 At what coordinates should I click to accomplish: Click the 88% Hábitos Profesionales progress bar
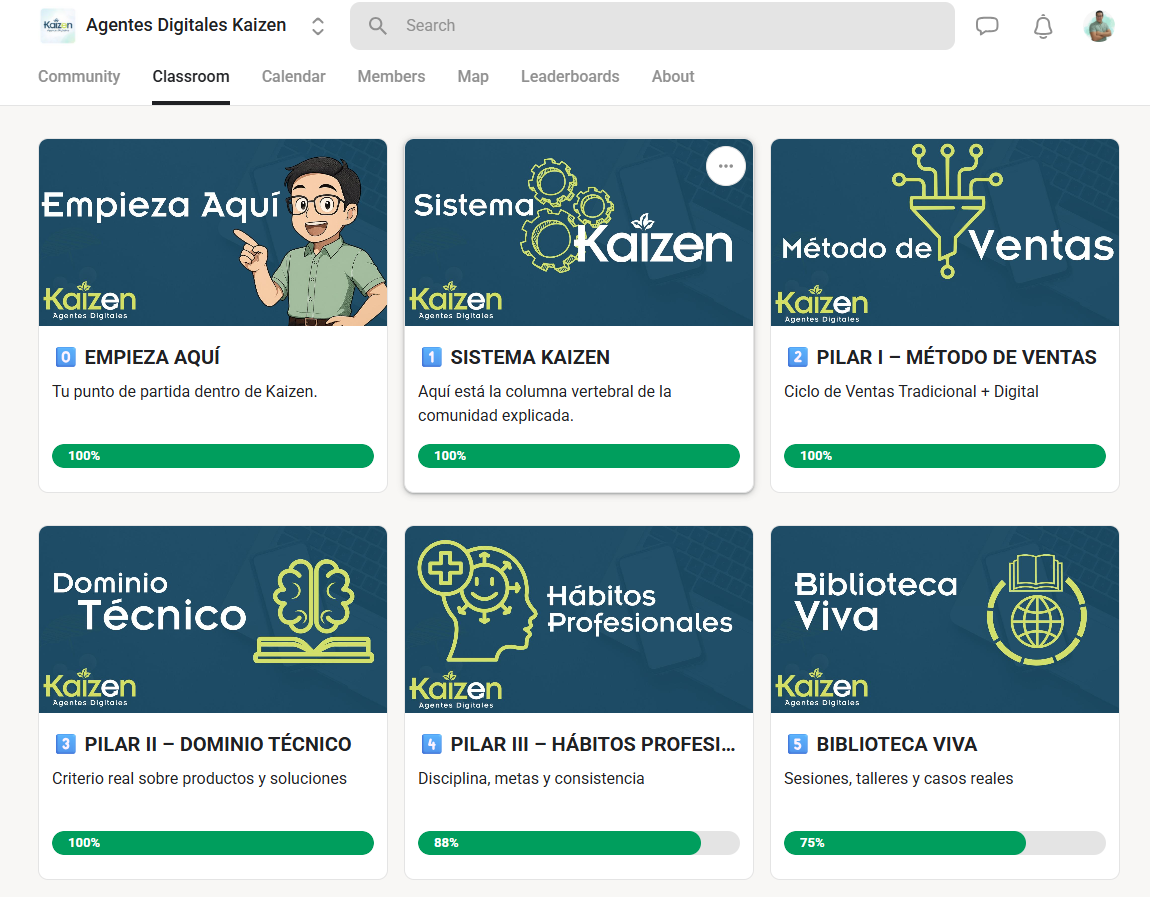pyautogui.click(x=579, y=843)
